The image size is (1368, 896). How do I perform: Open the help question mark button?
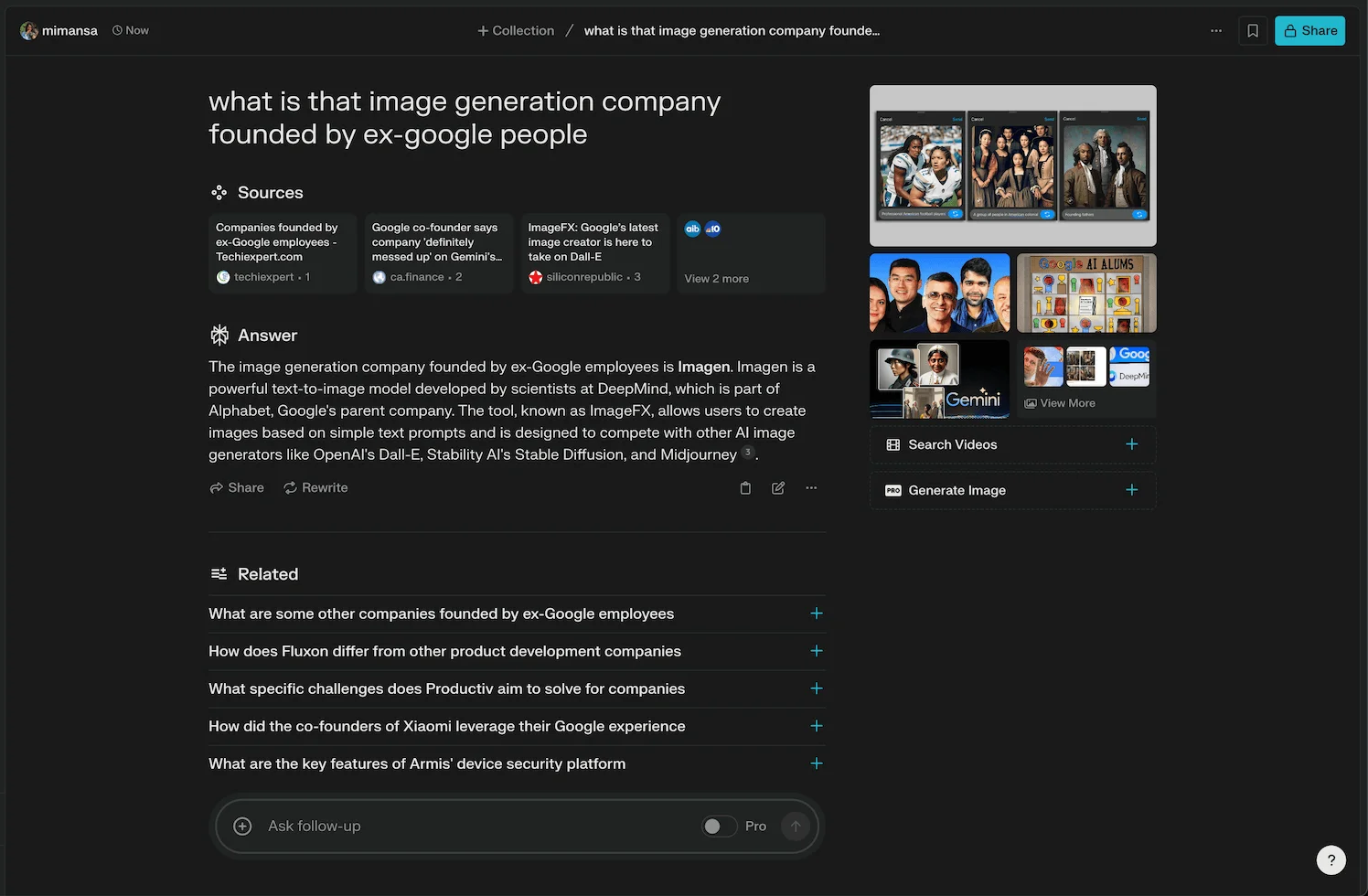pos(1331,859)
